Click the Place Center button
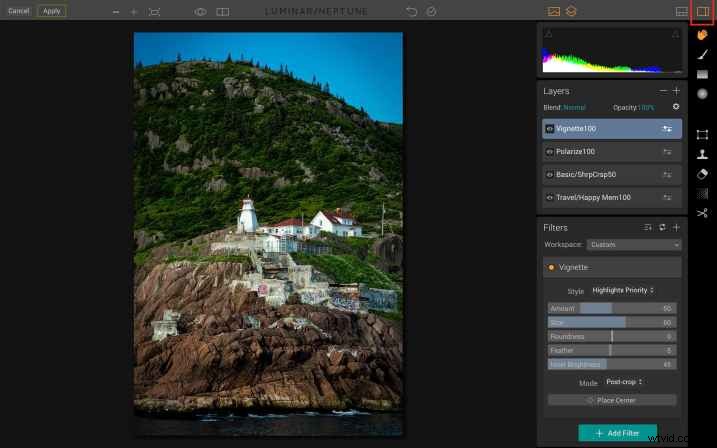Screen dimensions: 717x448 pyautogui.click(x=612, y=400)
